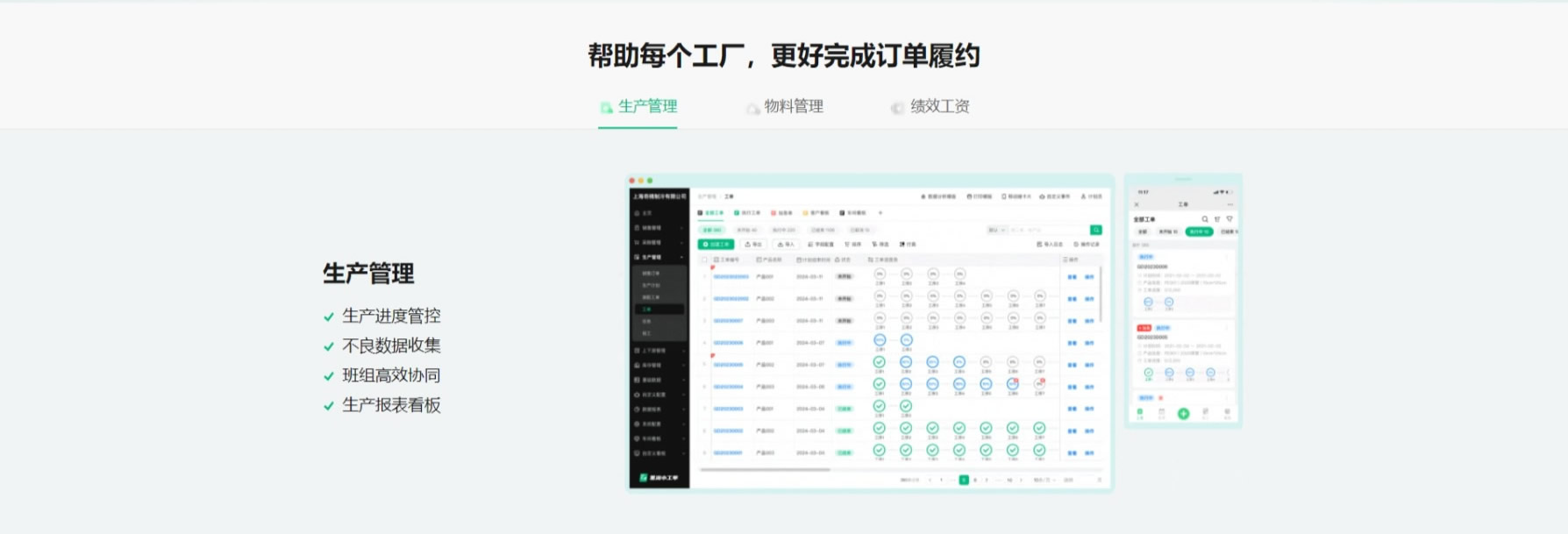Open the 绩效工资 tab
Viewport: 1568px width, 534px height.
[939, 106]
